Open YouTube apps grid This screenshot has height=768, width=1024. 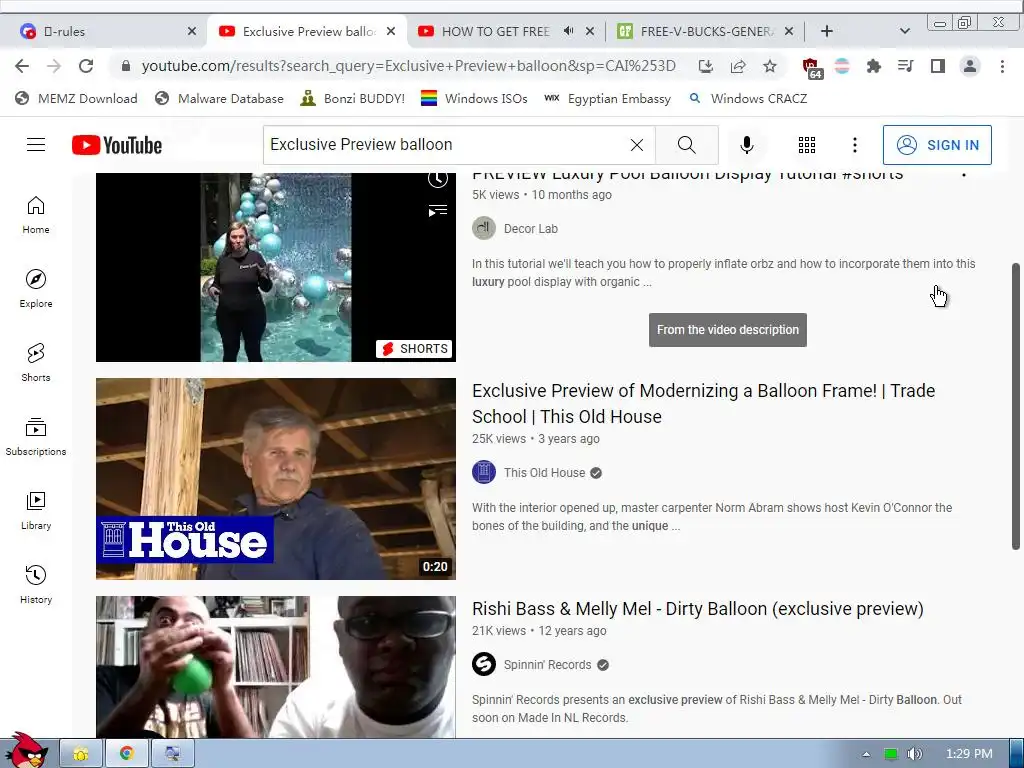tap(807, 145)
